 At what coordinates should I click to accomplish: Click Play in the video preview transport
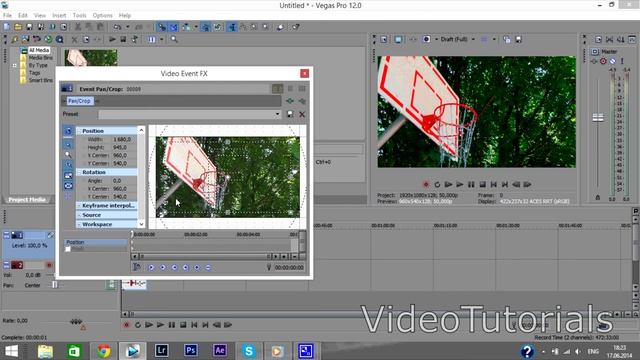pos(460,184)
